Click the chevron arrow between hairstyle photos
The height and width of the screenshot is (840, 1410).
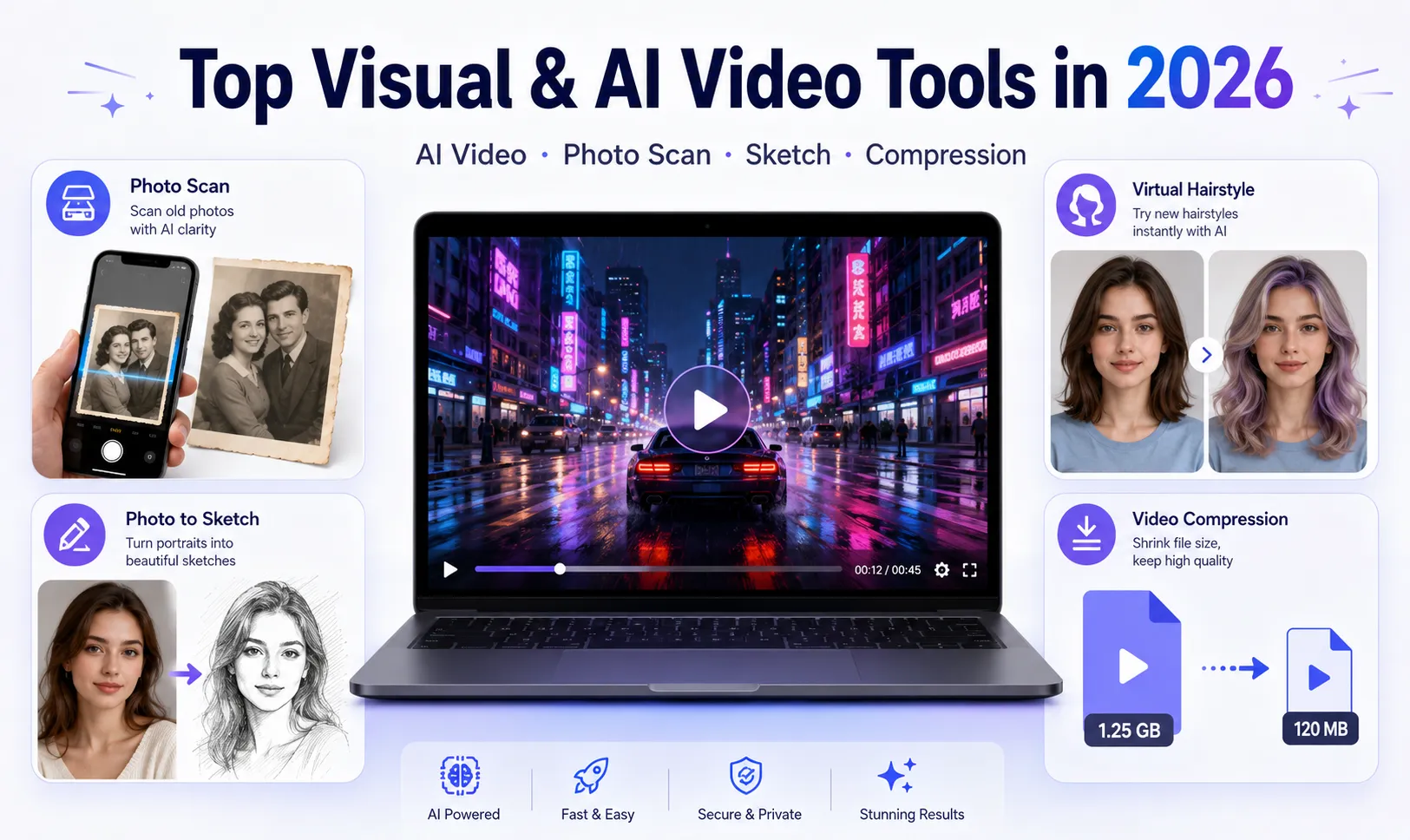coord(1206,354)
